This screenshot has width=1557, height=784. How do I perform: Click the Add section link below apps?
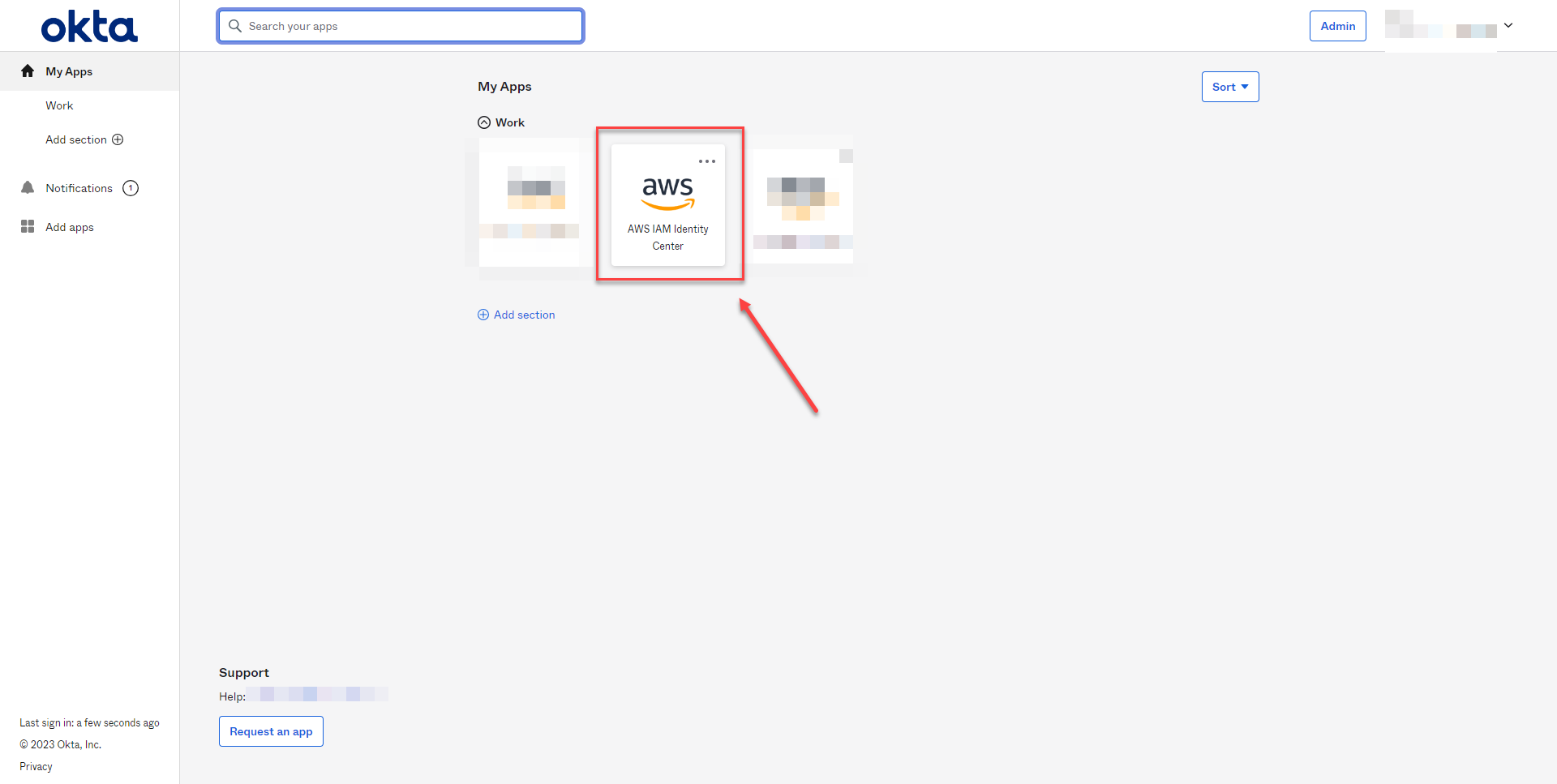(x=517, y=315)
